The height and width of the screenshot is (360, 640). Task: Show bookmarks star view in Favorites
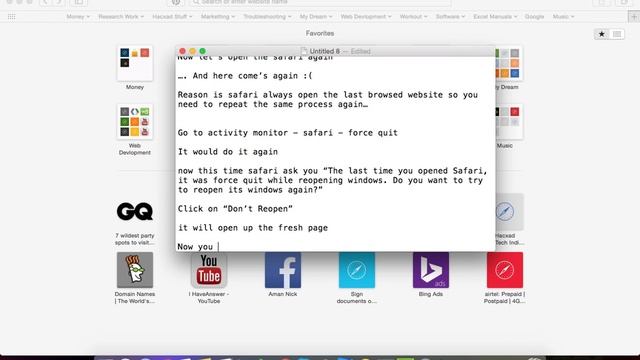click(x=602, y=34)
